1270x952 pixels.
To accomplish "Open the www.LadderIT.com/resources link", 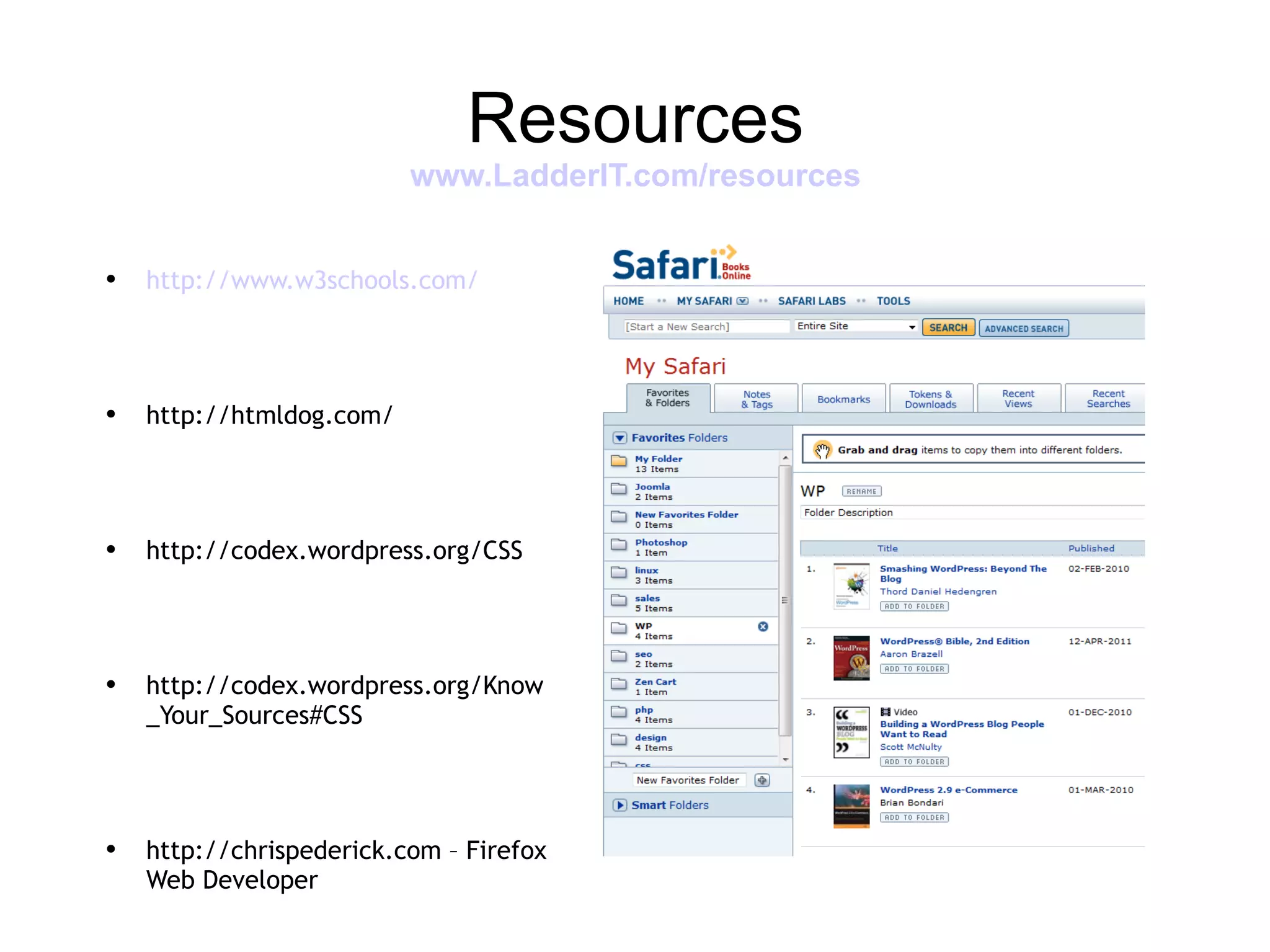I will click(x=635, y=176).
